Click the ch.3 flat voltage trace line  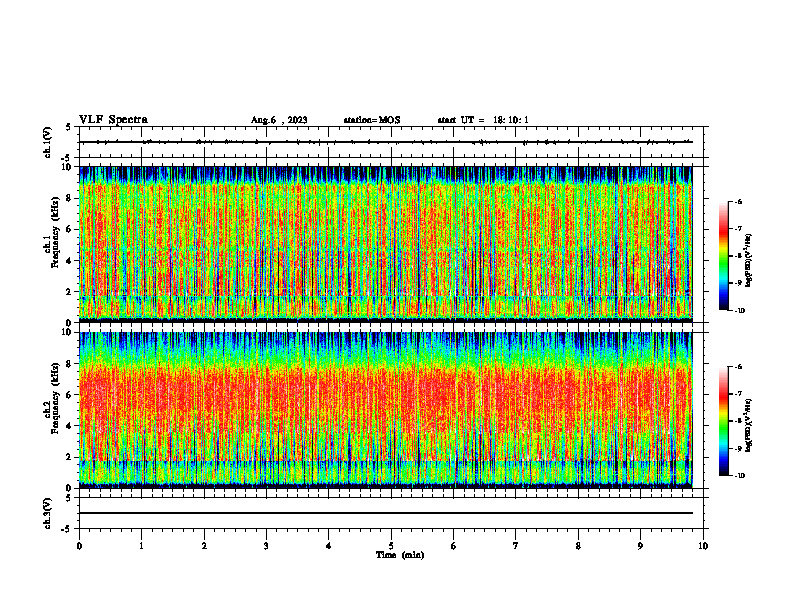point(386,513)
